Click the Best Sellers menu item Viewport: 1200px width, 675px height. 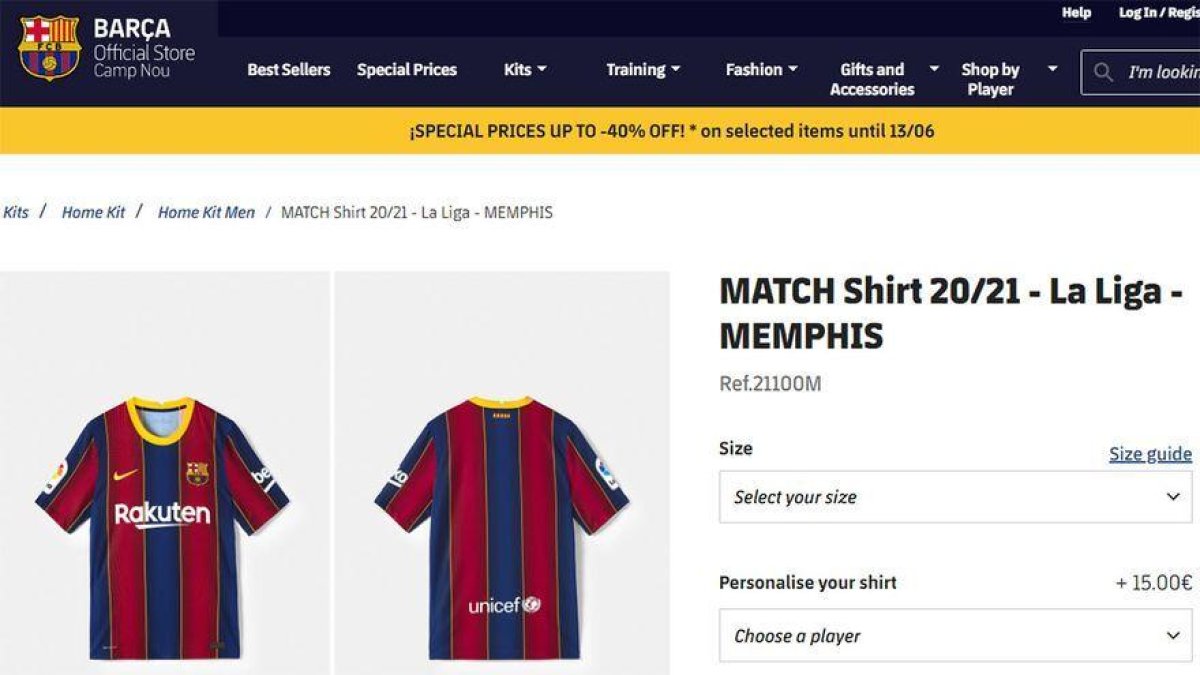(289, 71)
